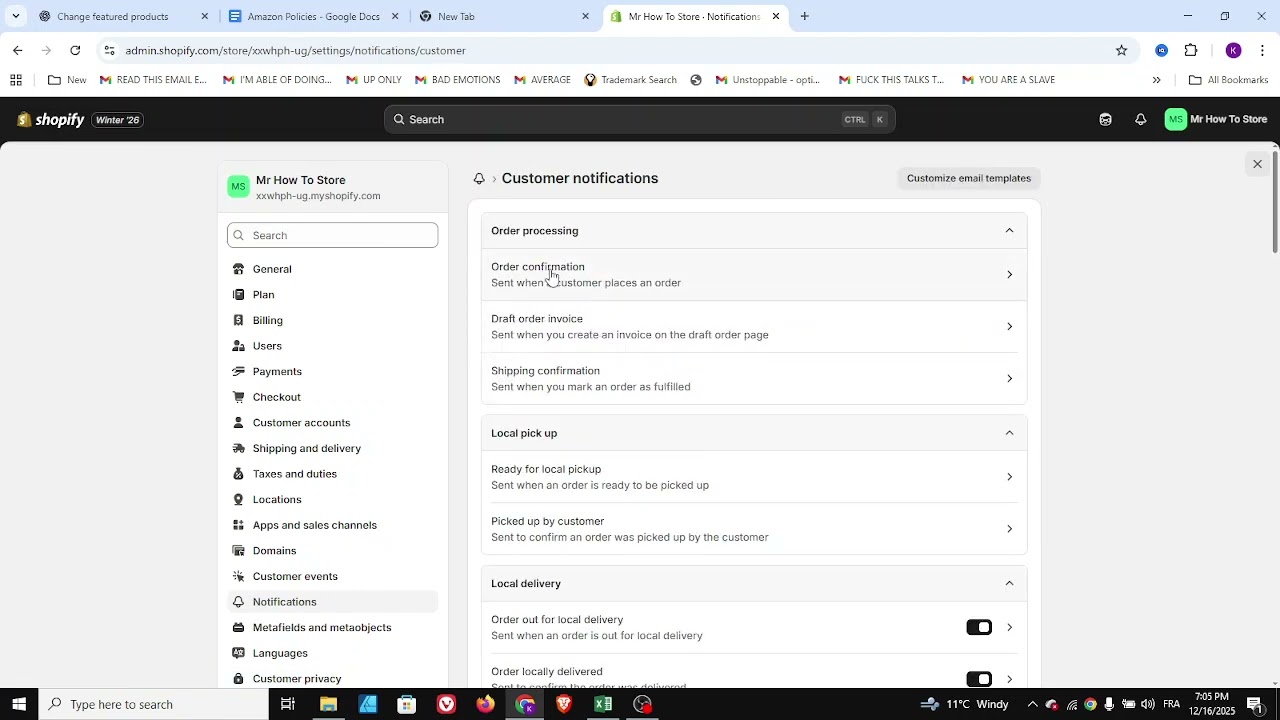Open Draft order invoice via its chevron

(x=1009, y=327)
